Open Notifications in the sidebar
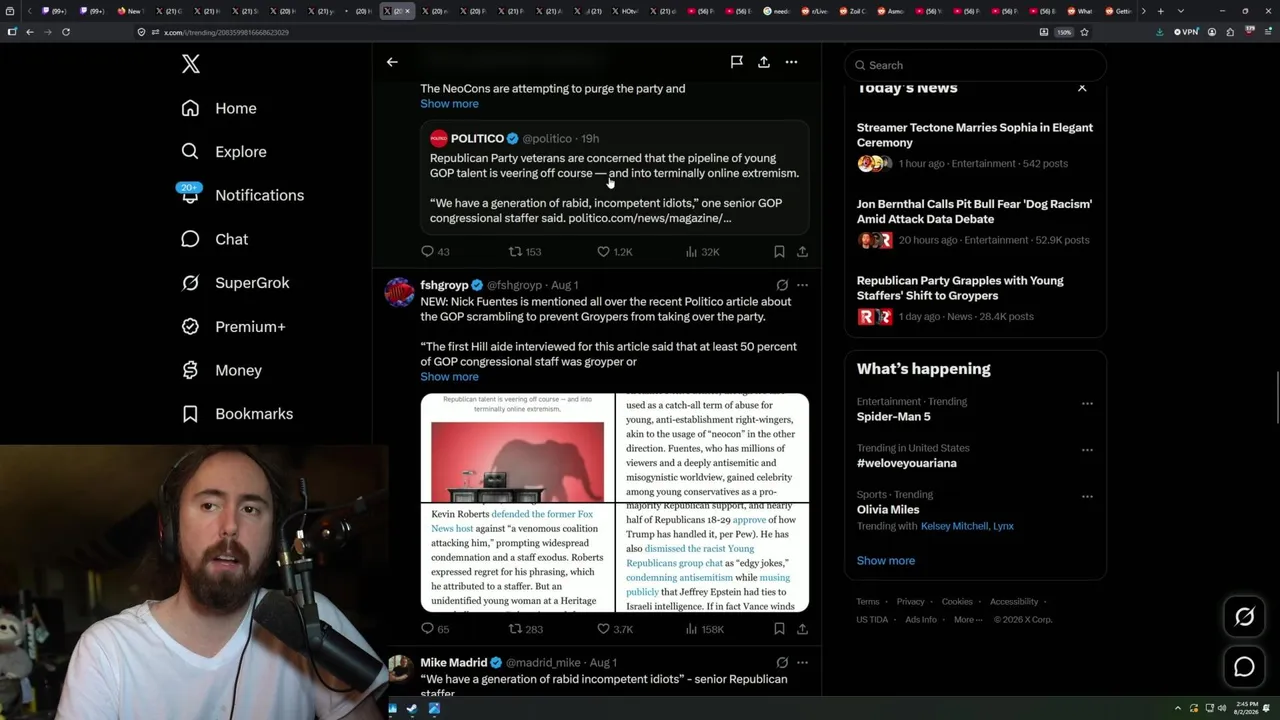This screenshot has width=1280, height=720. click(x=242, y=195)
